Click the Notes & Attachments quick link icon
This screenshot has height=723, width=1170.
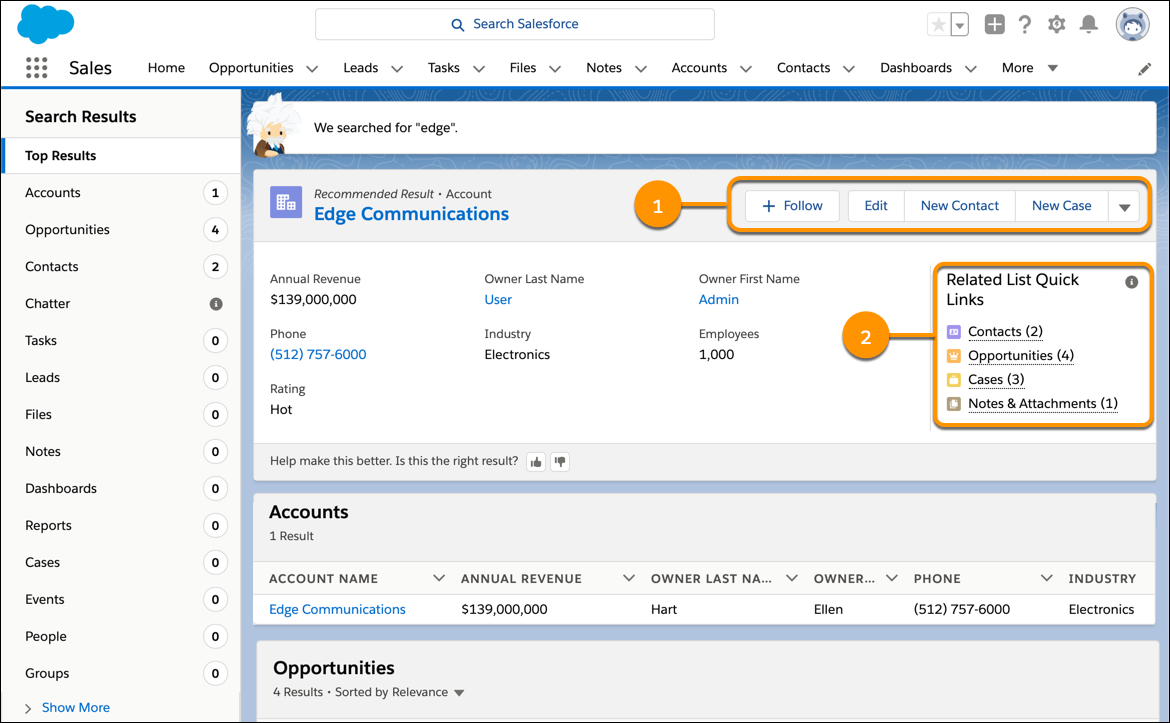click(954, 404)
